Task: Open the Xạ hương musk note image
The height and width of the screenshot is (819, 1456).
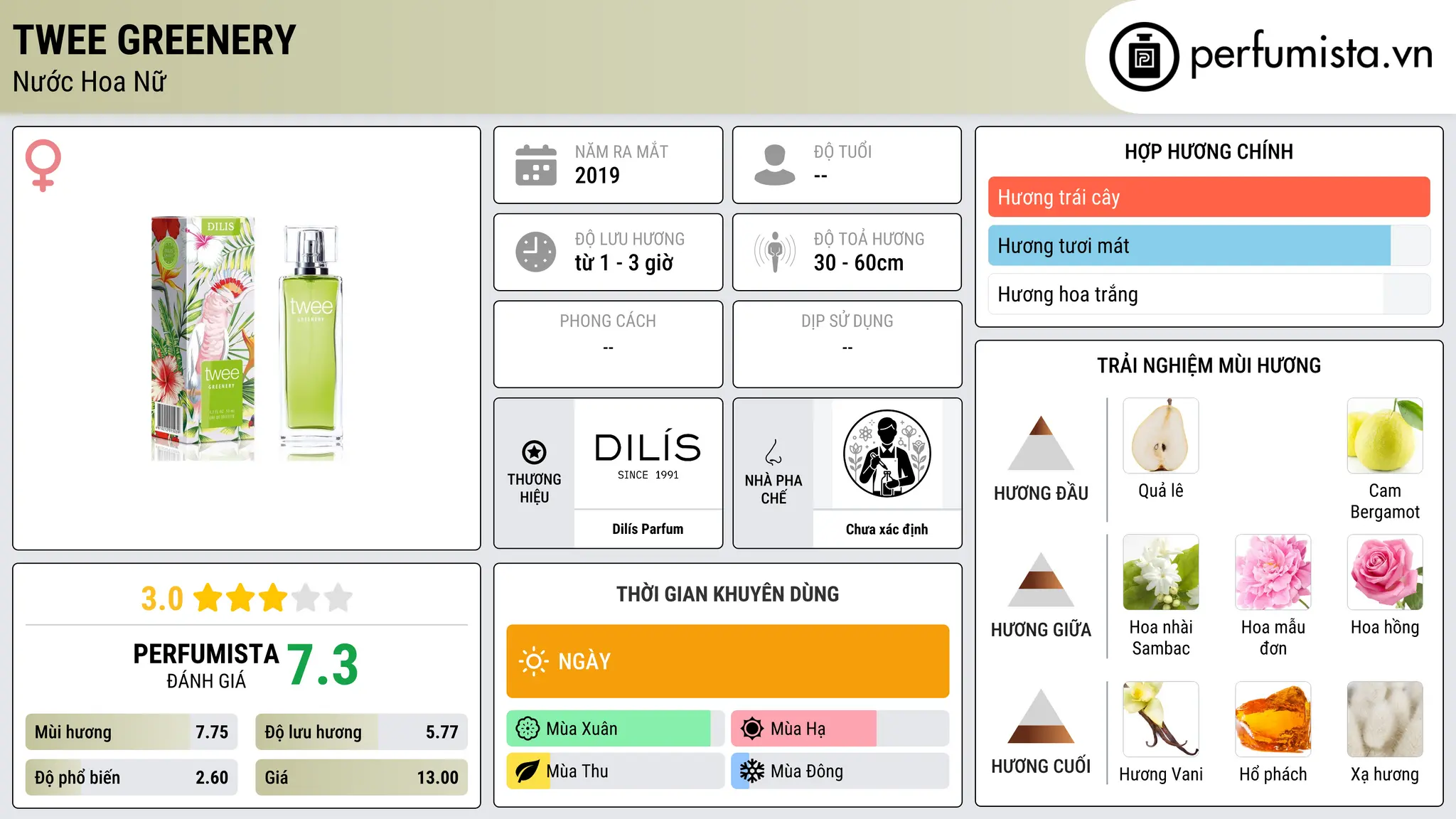Action: (x=1385, y=719)
